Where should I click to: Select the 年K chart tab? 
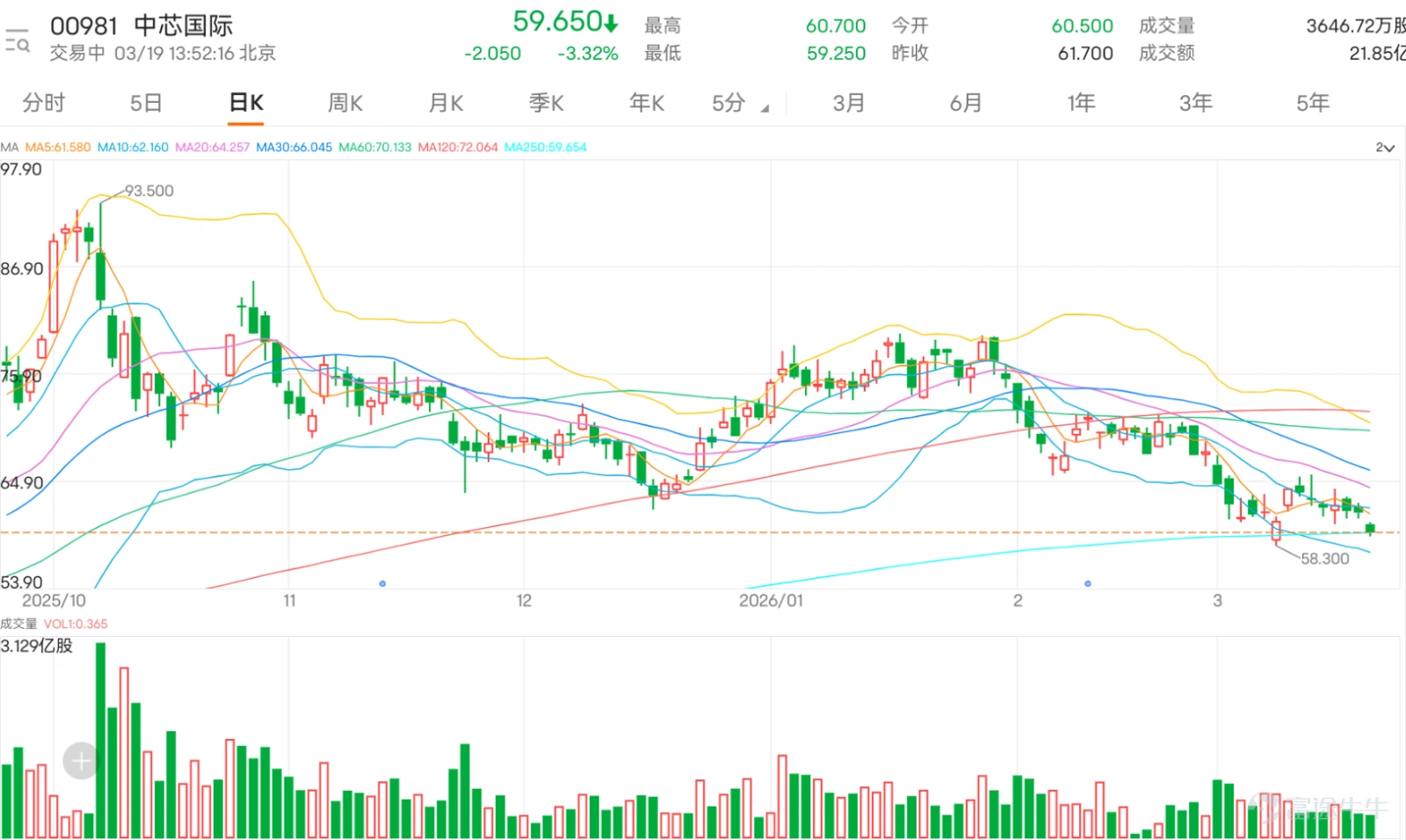point(647,103)
